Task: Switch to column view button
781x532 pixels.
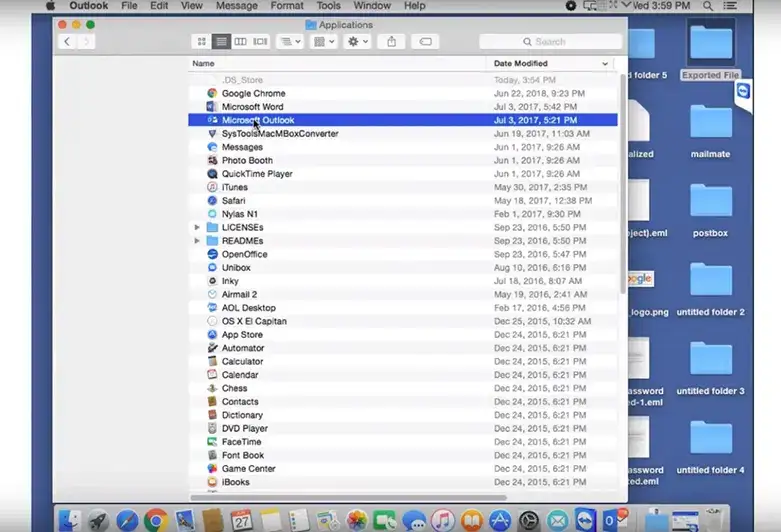Action: 240,41
